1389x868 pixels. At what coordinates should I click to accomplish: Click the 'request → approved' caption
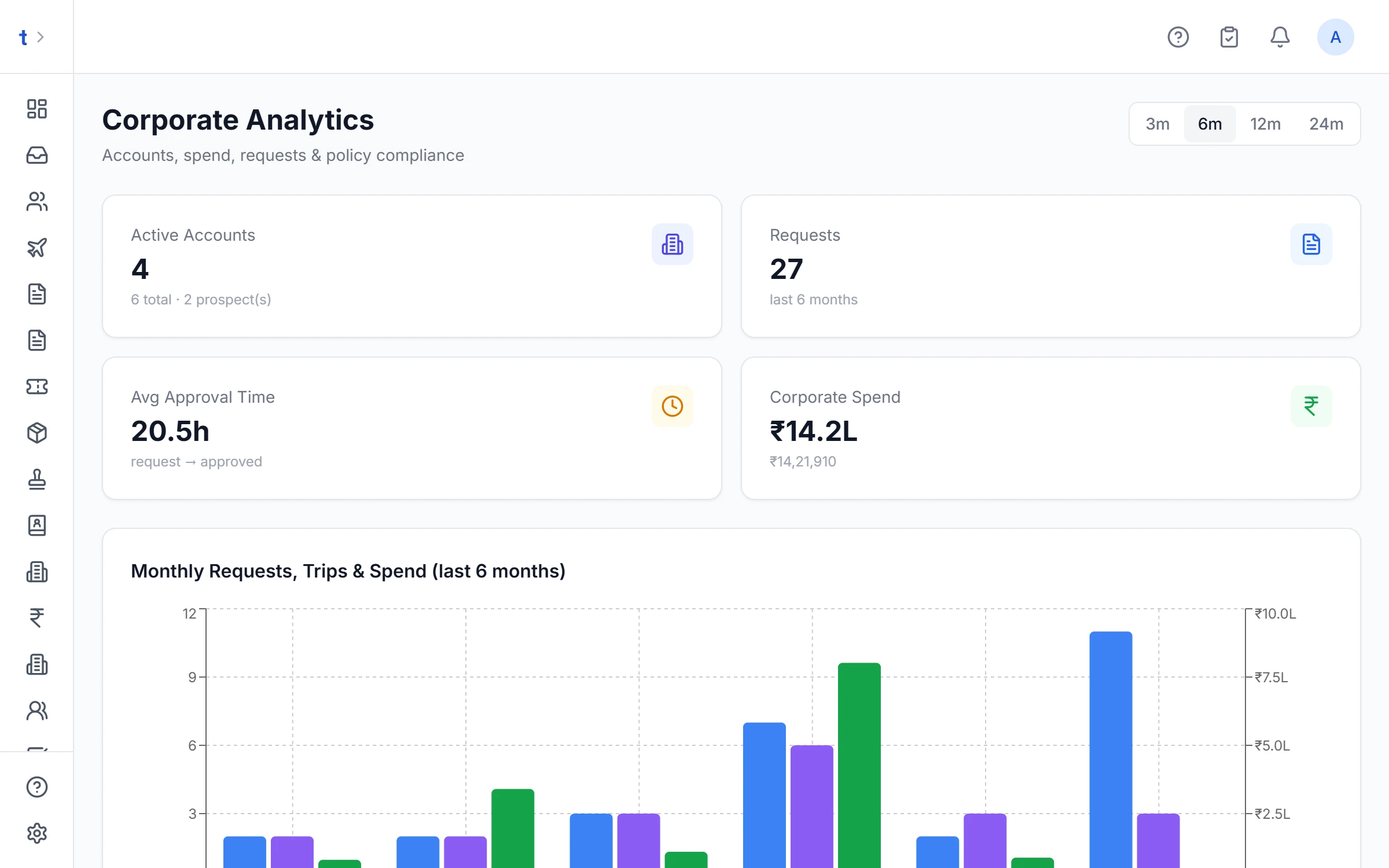(196, 461)
